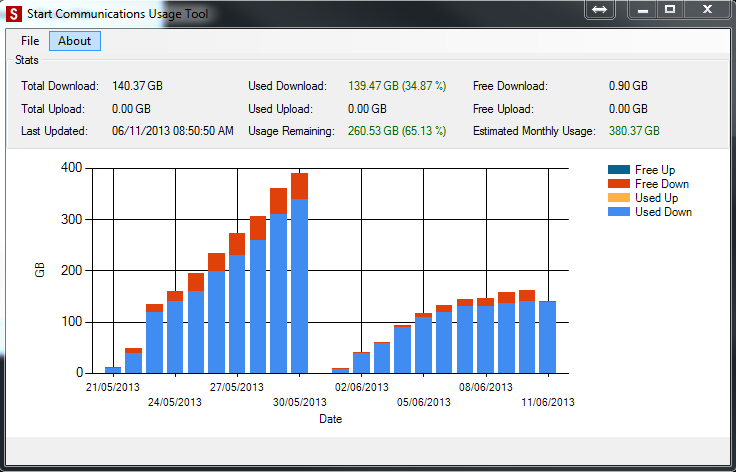Click the 300 y-axis value
This screenshot has height=472, width=736.
(71, 219)
